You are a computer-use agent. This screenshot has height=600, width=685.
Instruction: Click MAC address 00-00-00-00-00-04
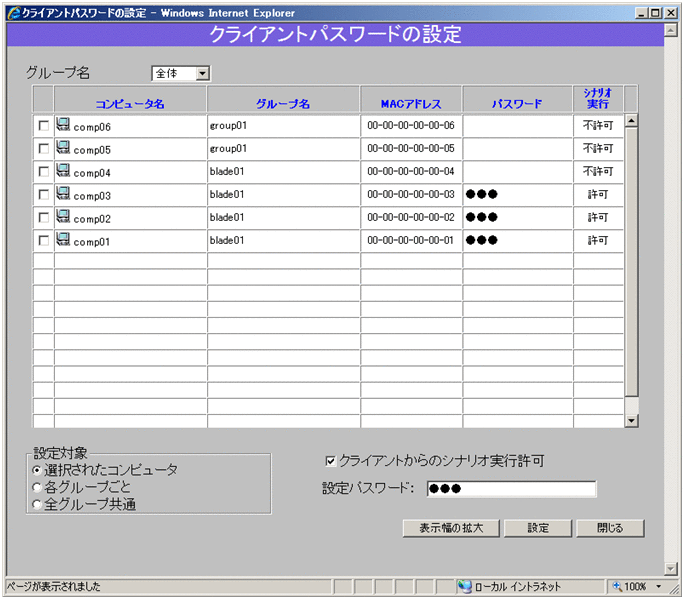tap(411, 171)
